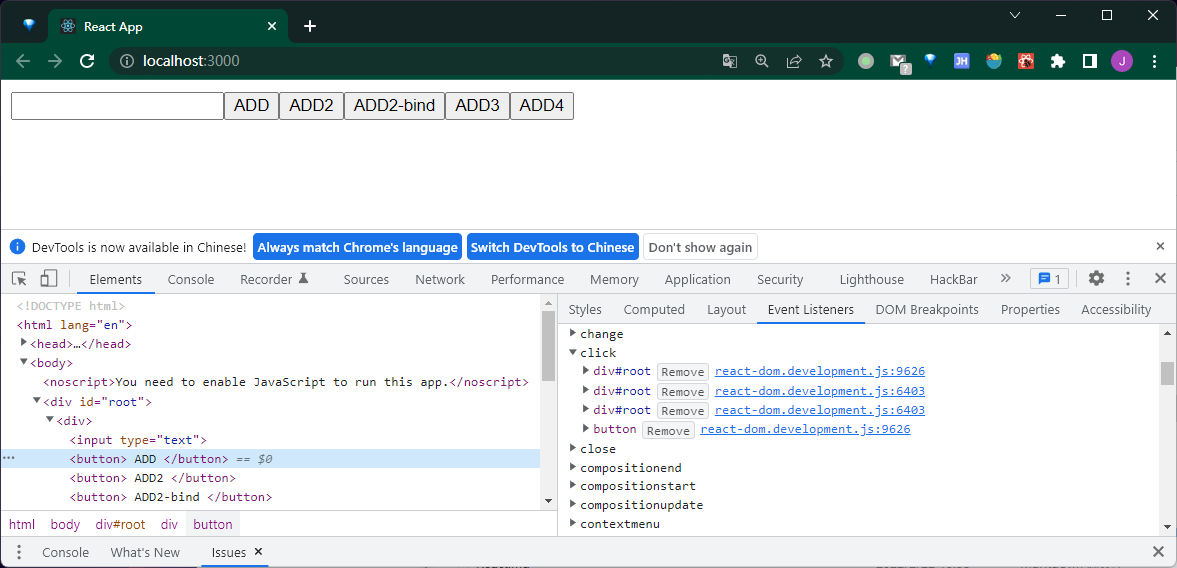Switch to the Console panel tab
The image size is (1177, 568).
(191, 279)
